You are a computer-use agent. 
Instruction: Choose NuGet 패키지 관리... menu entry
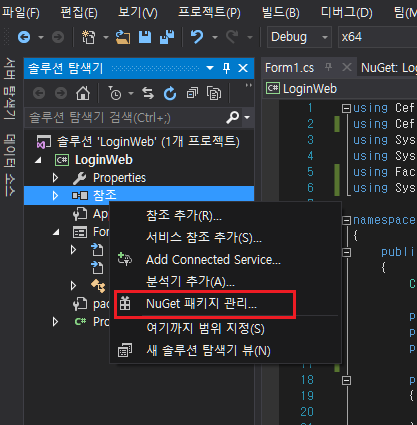225,304
